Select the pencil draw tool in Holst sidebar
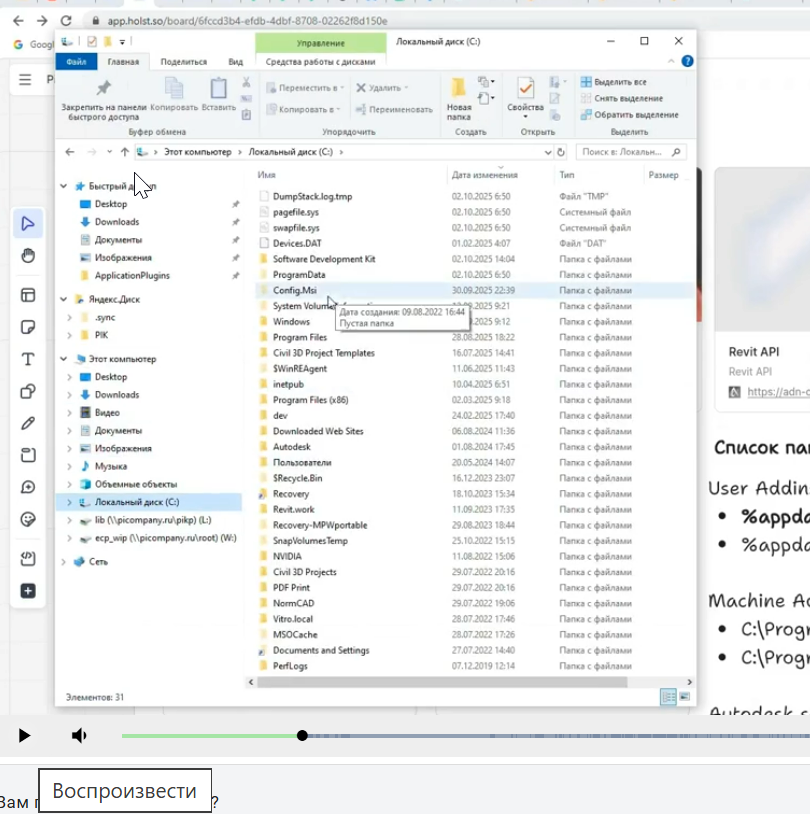This screenshot has height=814, width=810. 28,423
